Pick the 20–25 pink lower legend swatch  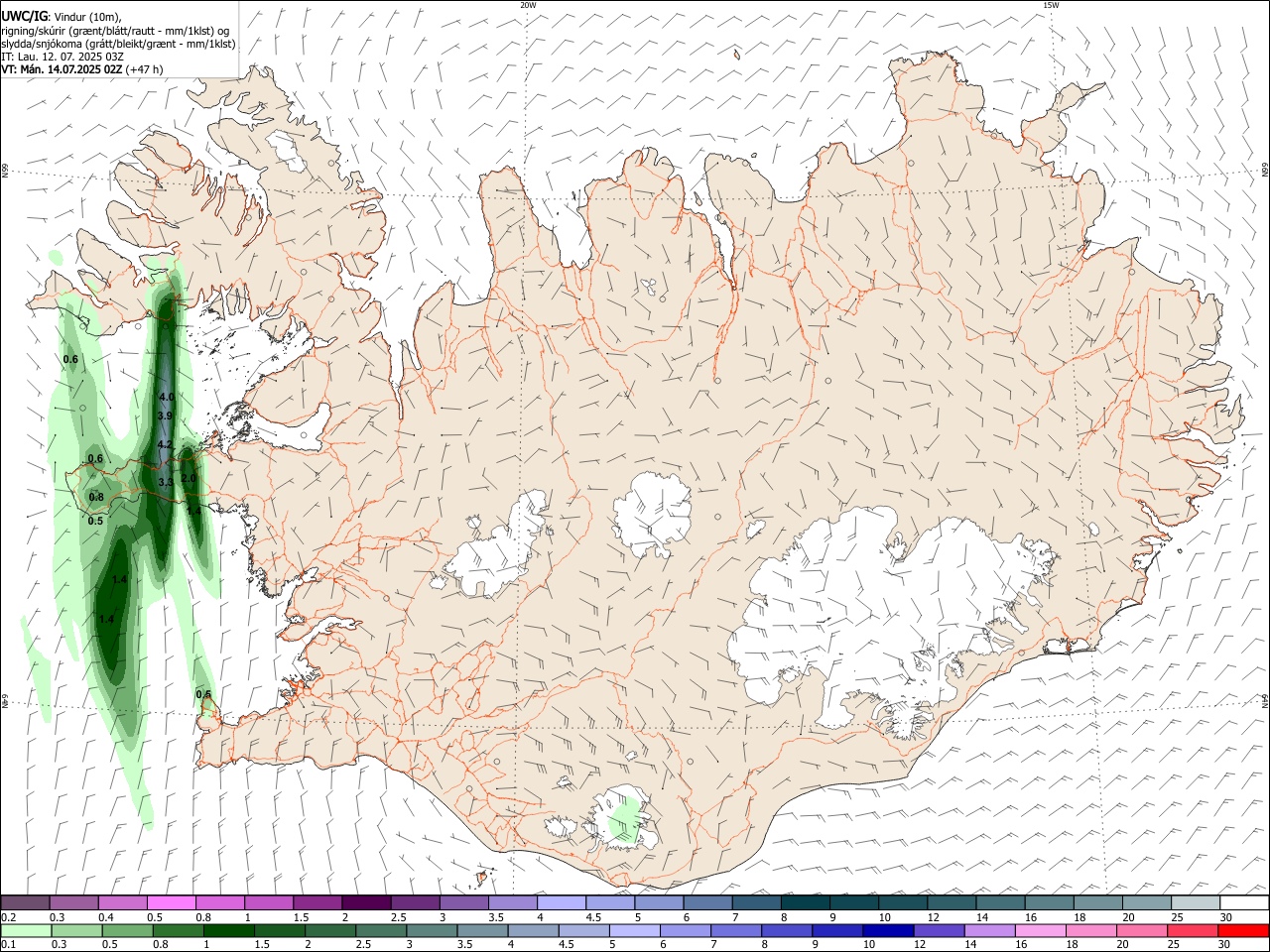pos(1140,930)
